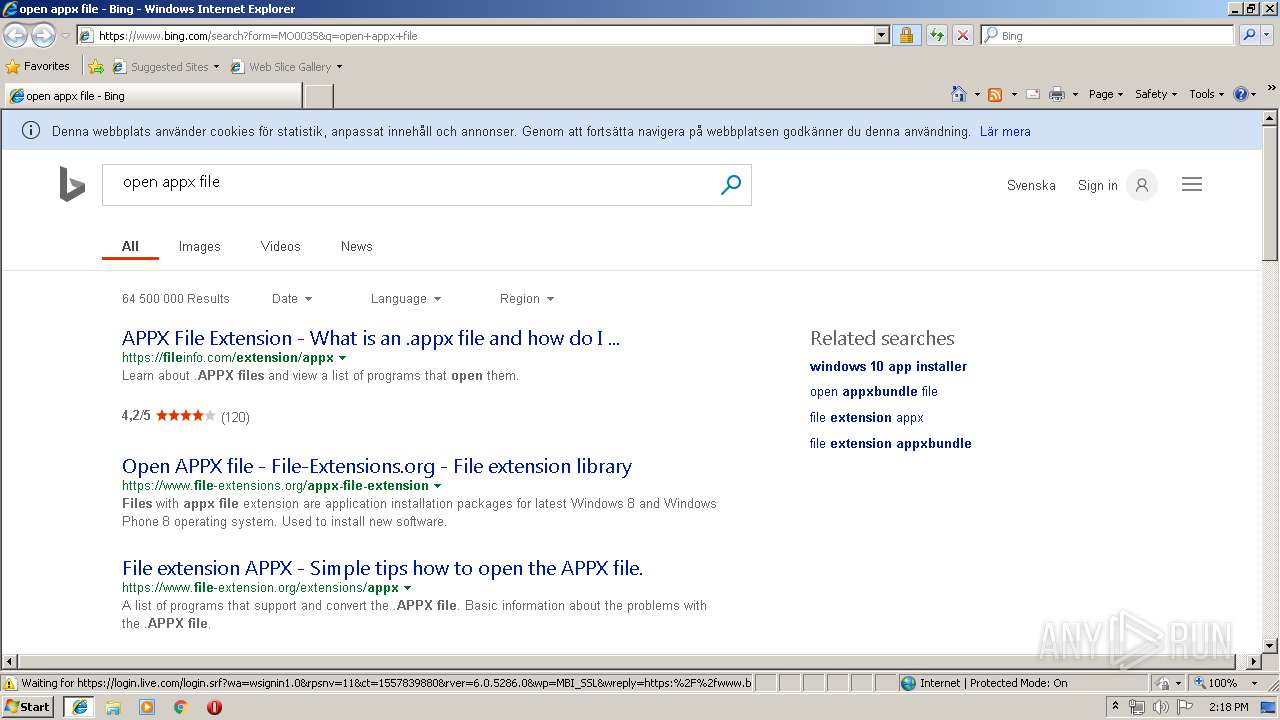Click the clock showing 2:18 PM
This screenshot has width=1280, height=720.
click(x=1228, y=707)
